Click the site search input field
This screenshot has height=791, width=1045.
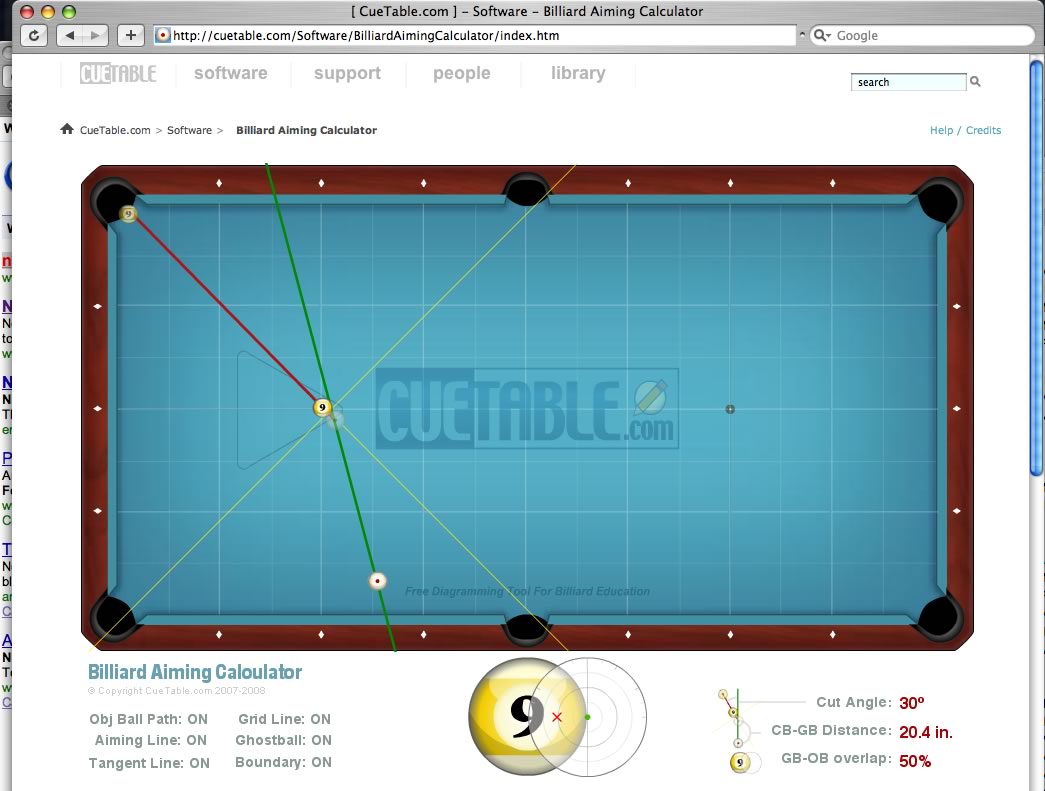pos(908,82)
